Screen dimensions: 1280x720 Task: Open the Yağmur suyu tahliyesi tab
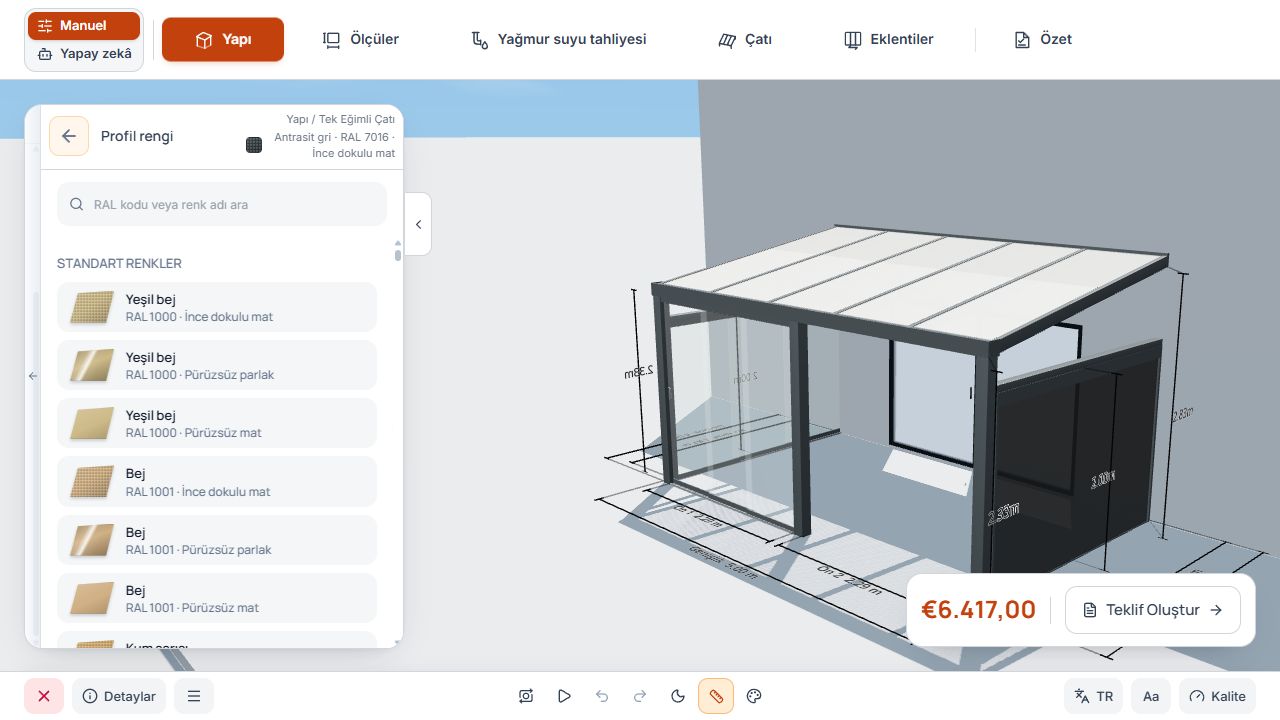(559, 40)
